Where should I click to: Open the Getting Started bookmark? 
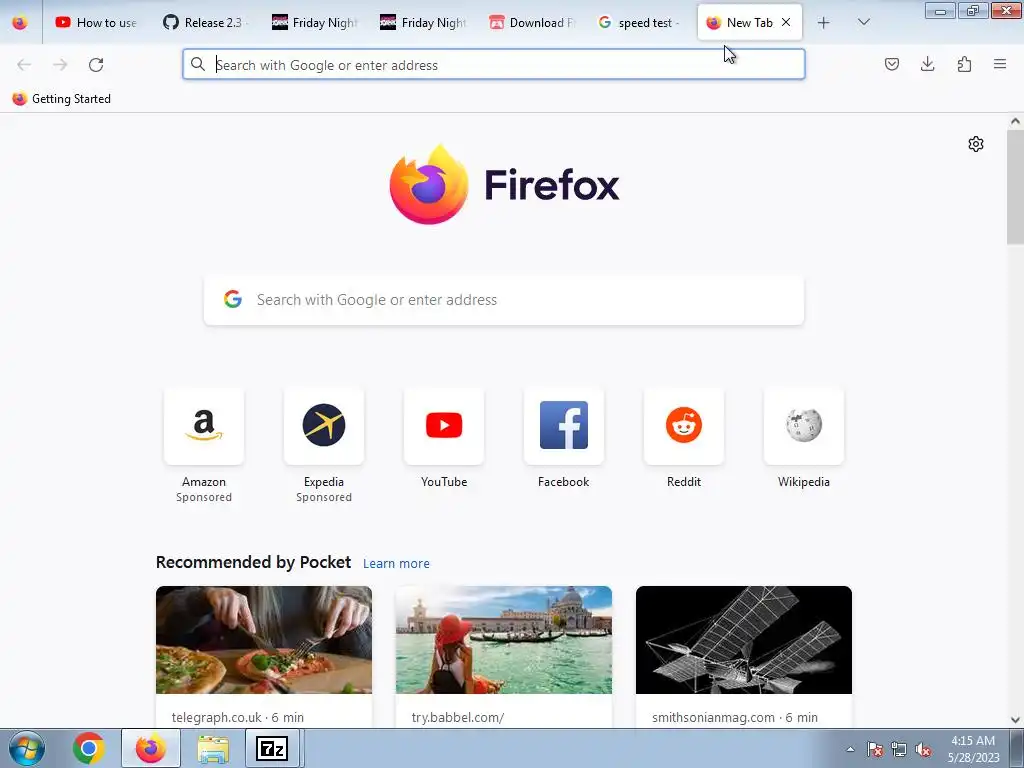coord(62,99)
